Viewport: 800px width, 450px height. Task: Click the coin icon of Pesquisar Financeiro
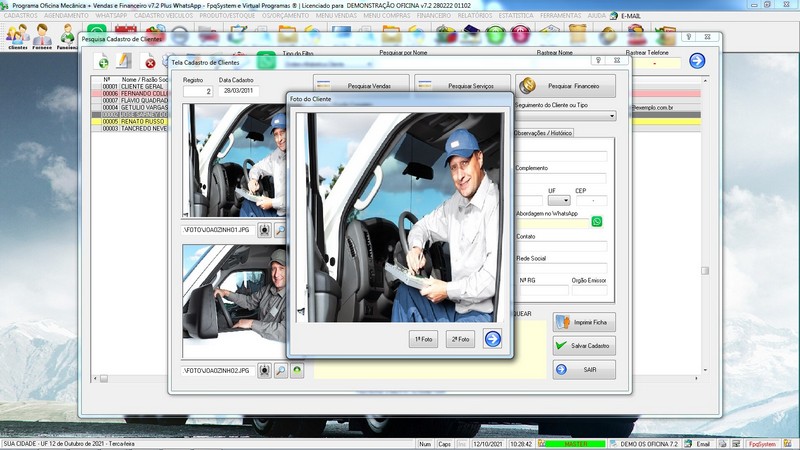coord(528,86)
